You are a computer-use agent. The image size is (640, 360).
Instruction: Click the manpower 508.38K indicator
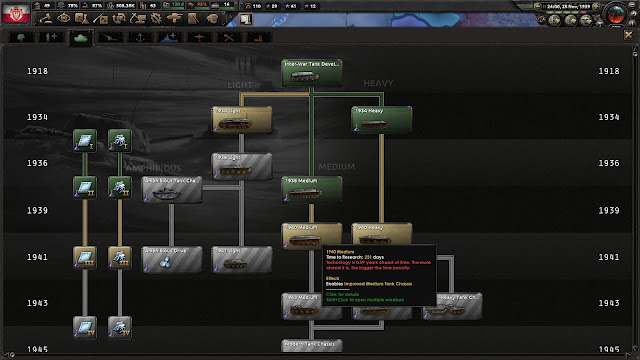121,6
